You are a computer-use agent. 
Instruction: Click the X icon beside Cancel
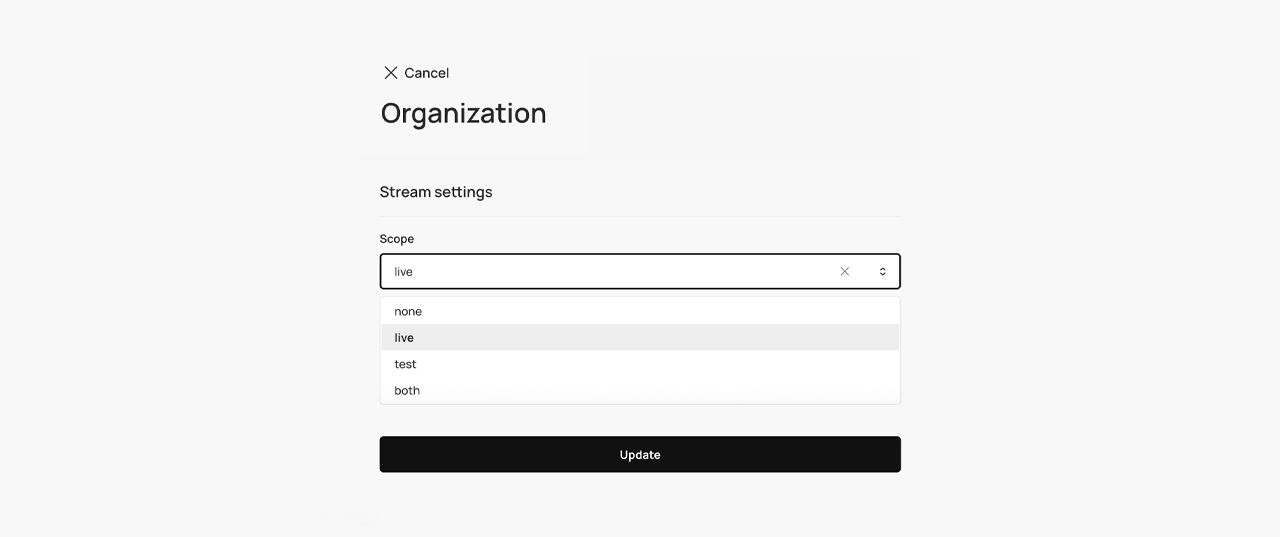pyautogui.click(x=390, y=73)
